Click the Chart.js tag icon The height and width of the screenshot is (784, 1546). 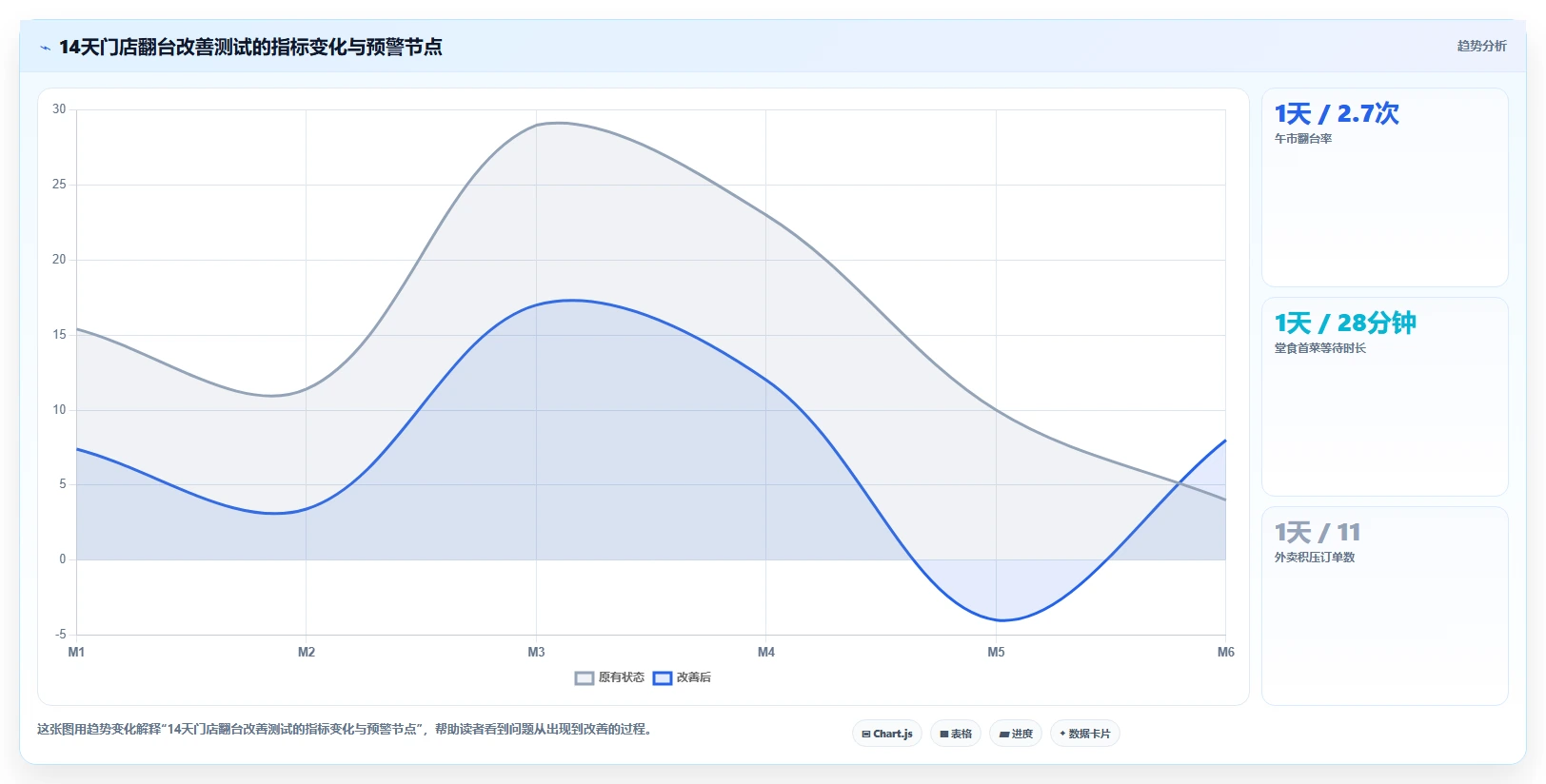(x=866, y=735)
